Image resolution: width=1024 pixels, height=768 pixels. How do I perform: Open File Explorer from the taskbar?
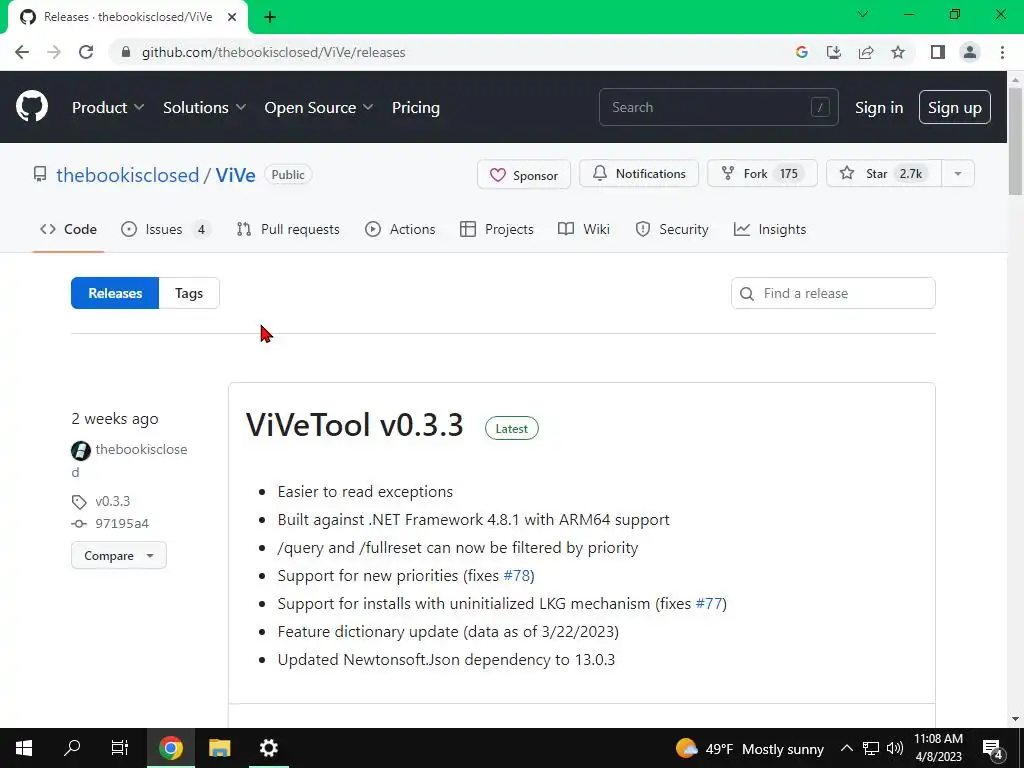coord(219,748)
